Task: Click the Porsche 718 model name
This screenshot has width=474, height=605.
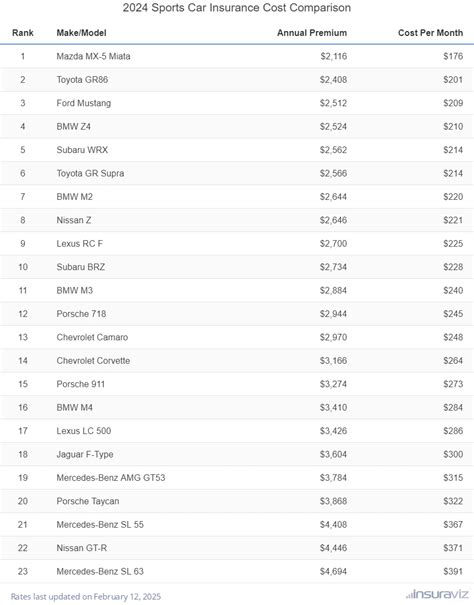Action: pos(81,314)
